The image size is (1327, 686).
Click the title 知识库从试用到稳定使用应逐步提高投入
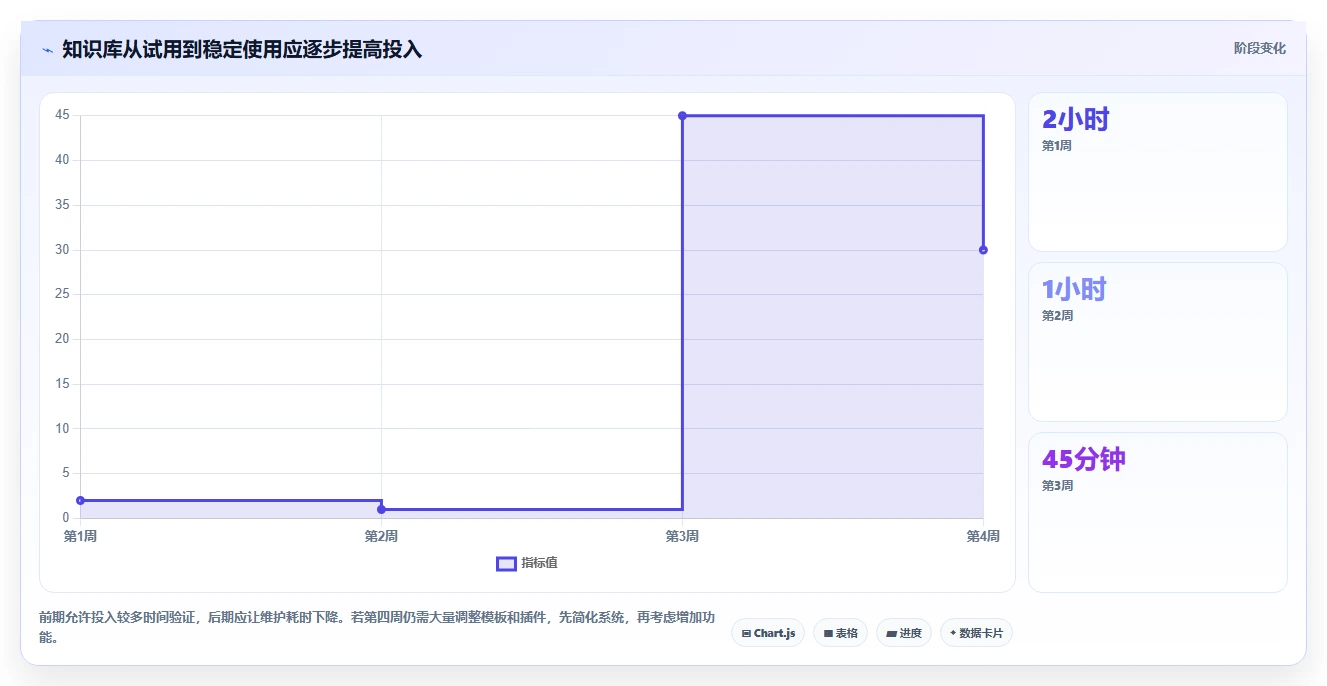pyautogui.click(x=242, y=49)
